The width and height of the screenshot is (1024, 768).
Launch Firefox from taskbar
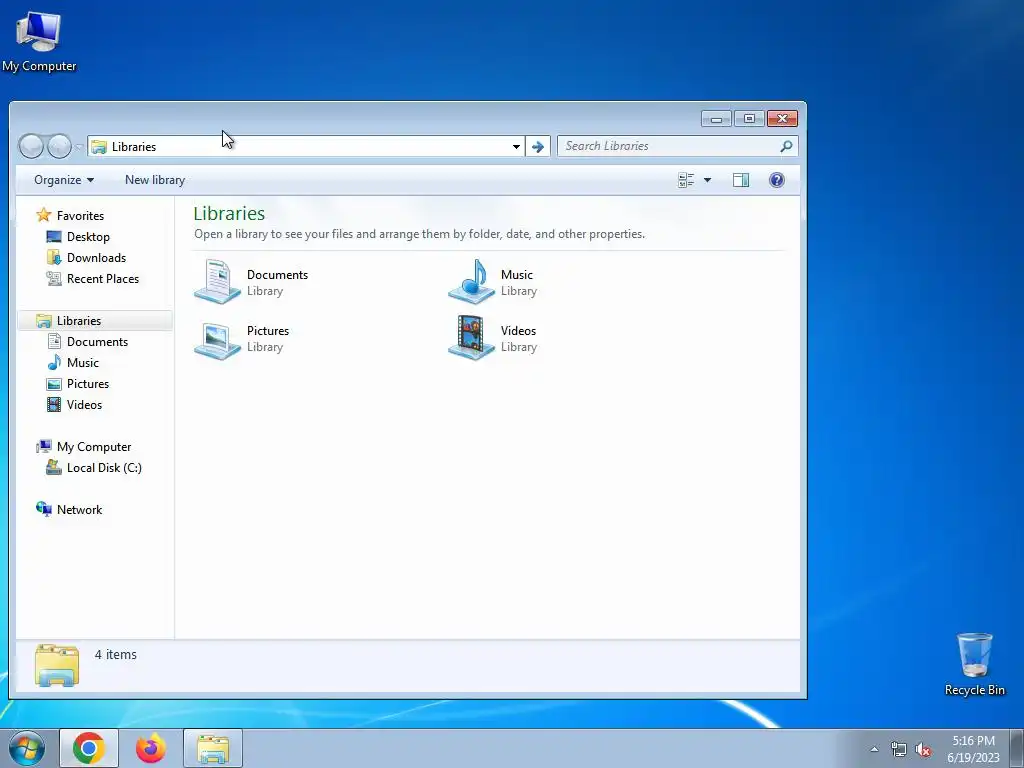(x=151, y=748)
